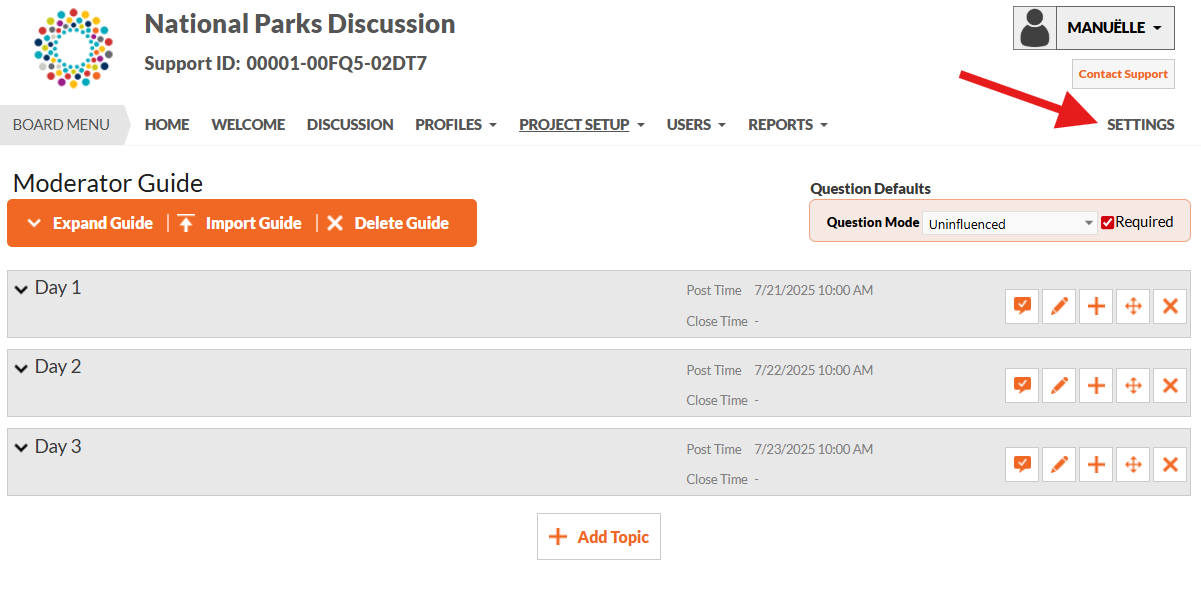Screen dimensions: 1201x595
Task: Click the Delete Guide button
Action: [x=388, y=223]
